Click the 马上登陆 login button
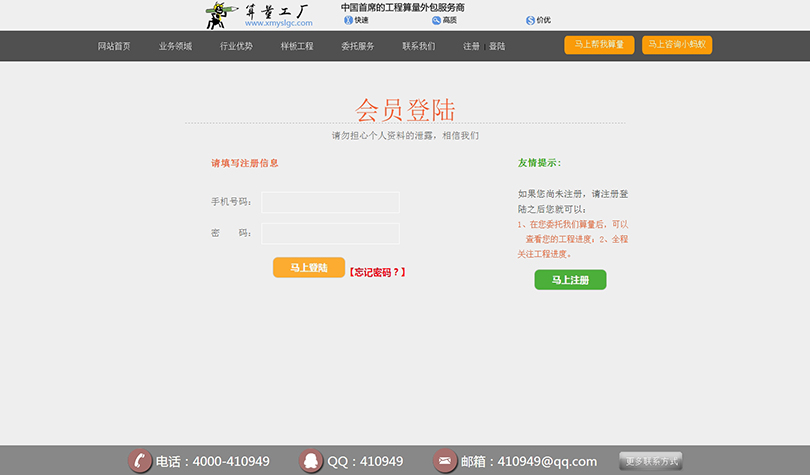The image size is (810, 475). (309, 268)
